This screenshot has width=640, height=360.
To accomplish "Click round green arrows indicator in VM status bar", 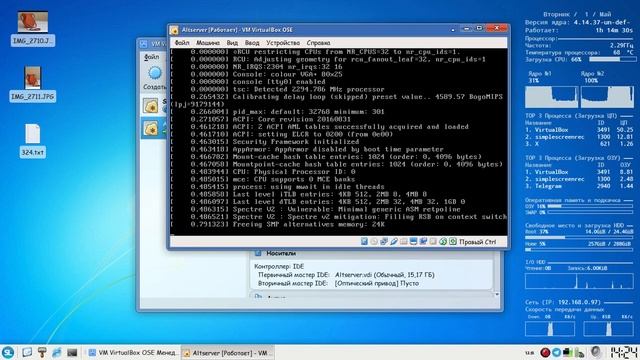I will point(443,242).
